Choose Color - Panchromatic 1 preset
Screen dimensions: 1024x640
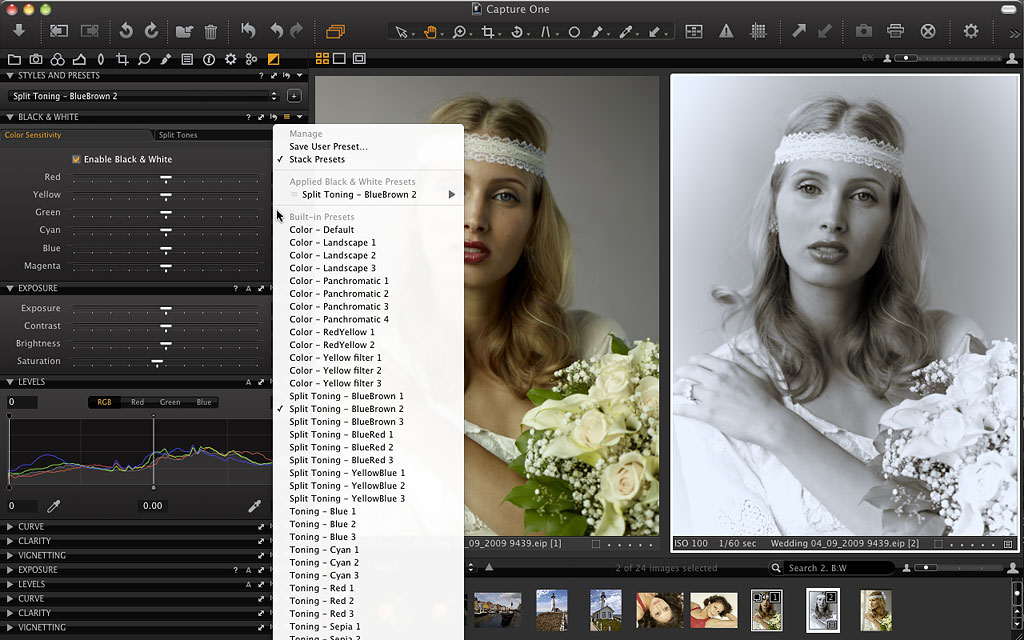point(339,281)
